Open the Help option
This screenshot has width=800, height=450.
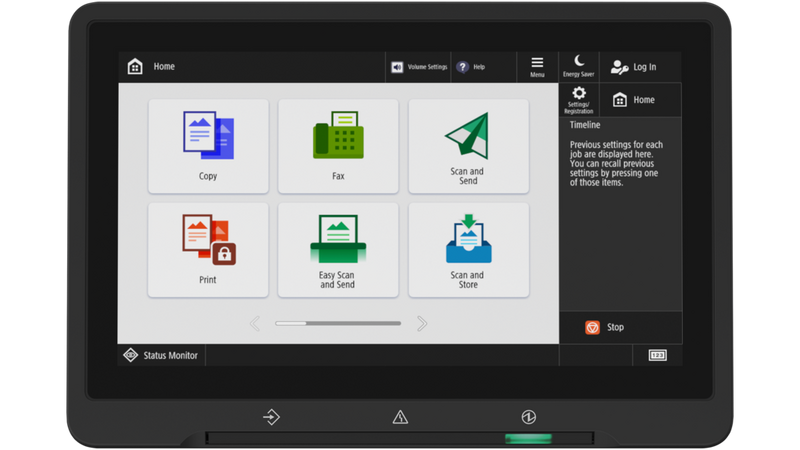tap(471, 67)
